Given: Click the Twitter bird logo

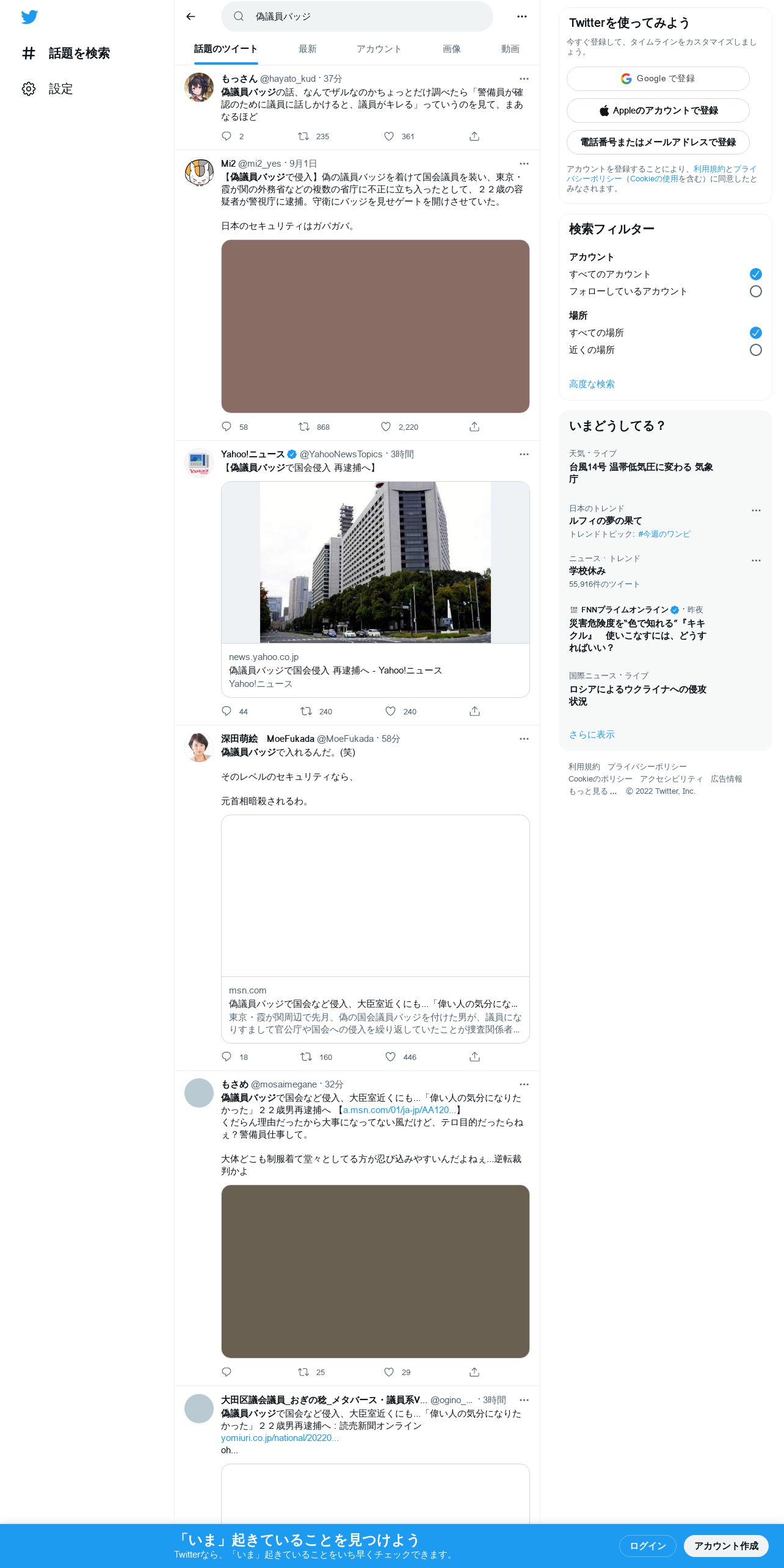Looking at the screenshot, I should tap(29, 17).
